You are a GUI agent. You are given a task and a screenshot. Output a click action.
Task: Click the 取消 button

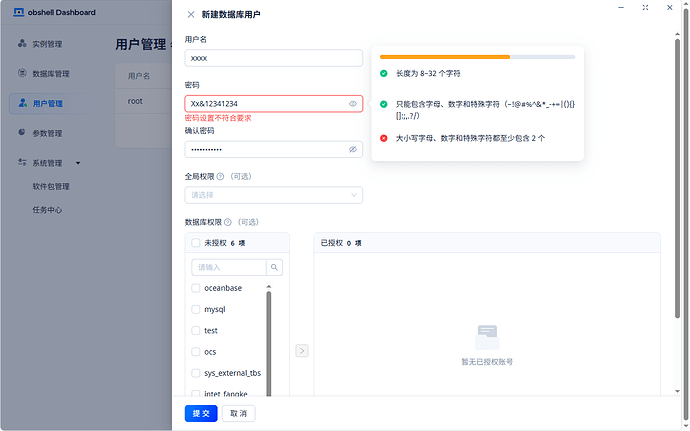(x=239, y=413)
